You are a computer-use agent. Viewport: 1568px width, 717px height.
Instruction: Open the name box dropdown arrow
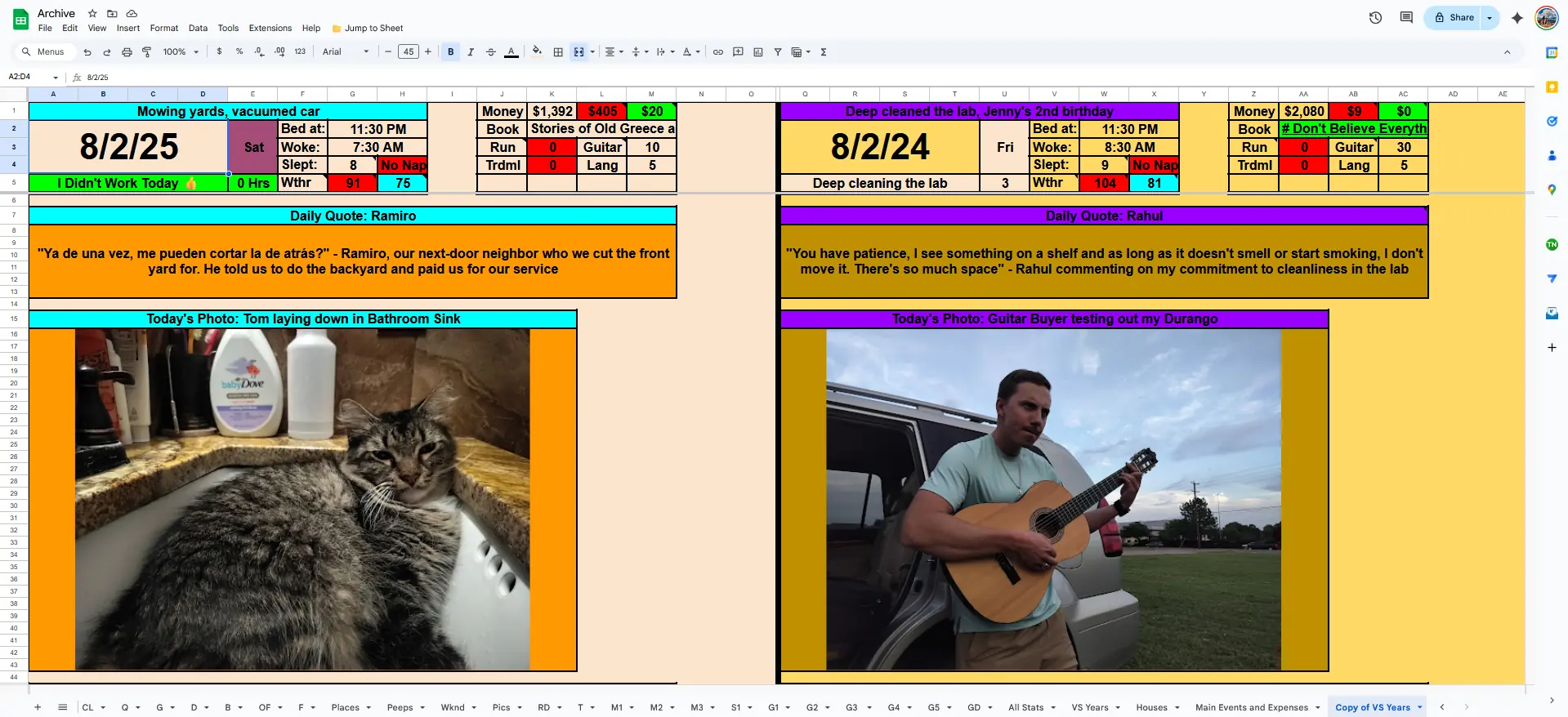[x=56, y=78]
